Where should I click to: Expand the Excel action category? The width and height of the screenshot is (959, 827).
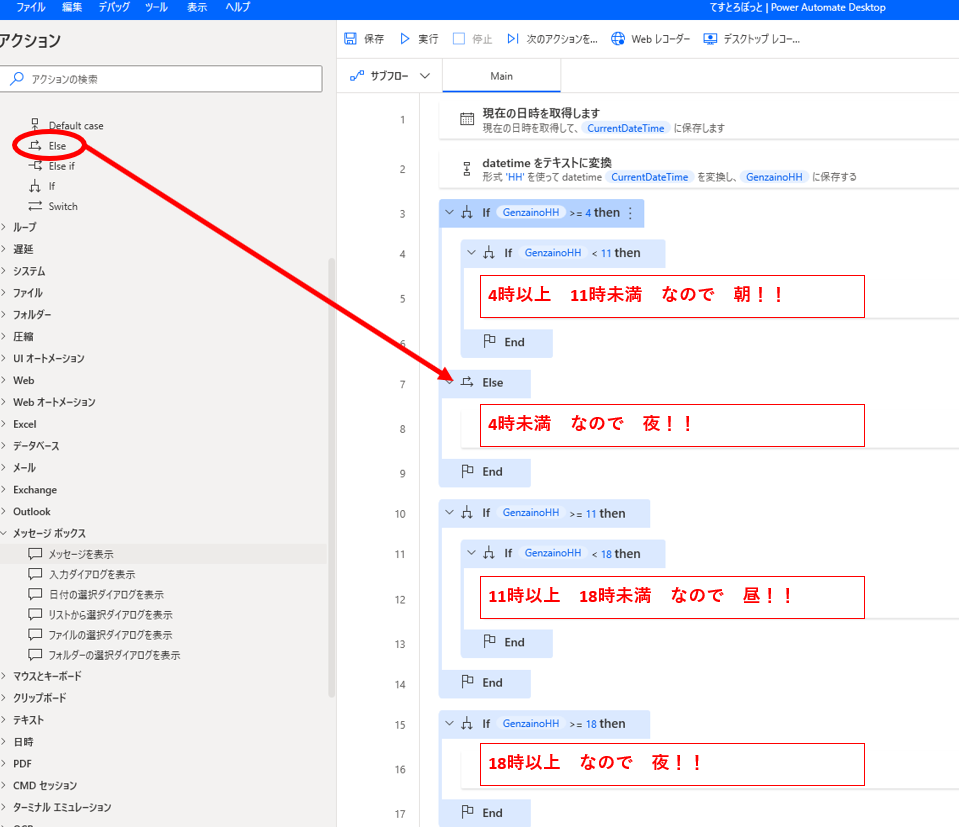(x=4, y=424)
